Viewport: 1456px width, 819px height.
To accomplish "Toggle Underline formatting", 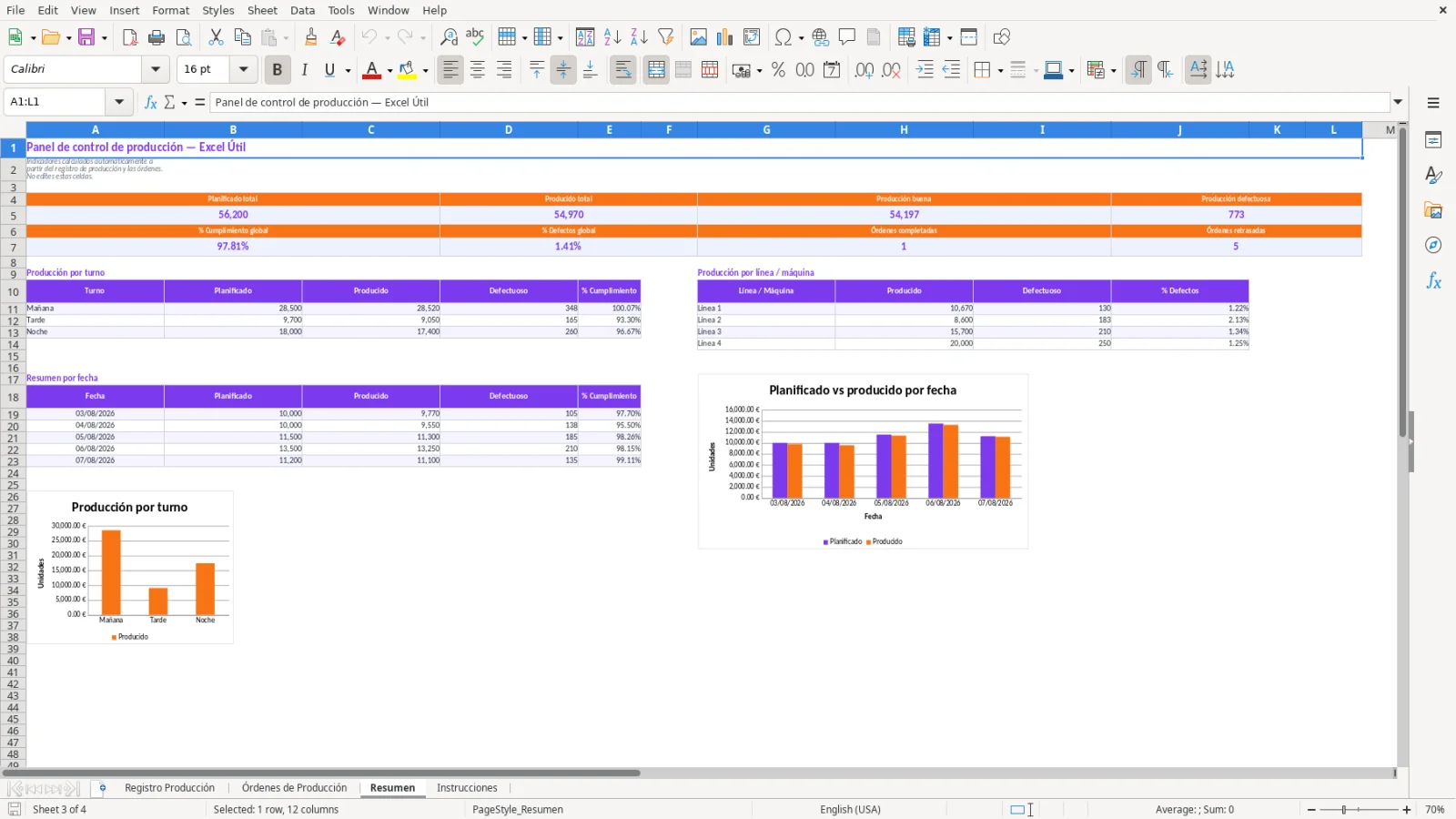I will 330,70.
